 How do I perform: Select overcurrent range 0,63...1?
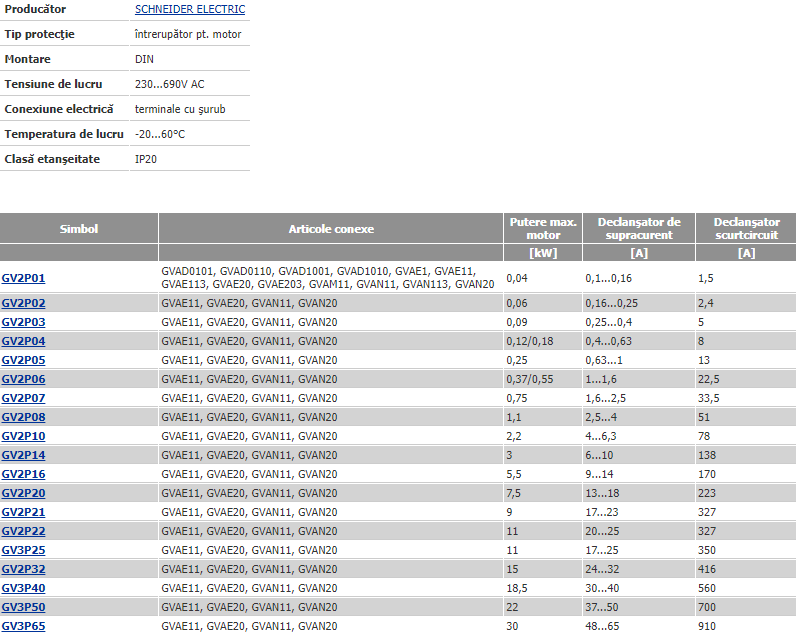pos(604,360)
